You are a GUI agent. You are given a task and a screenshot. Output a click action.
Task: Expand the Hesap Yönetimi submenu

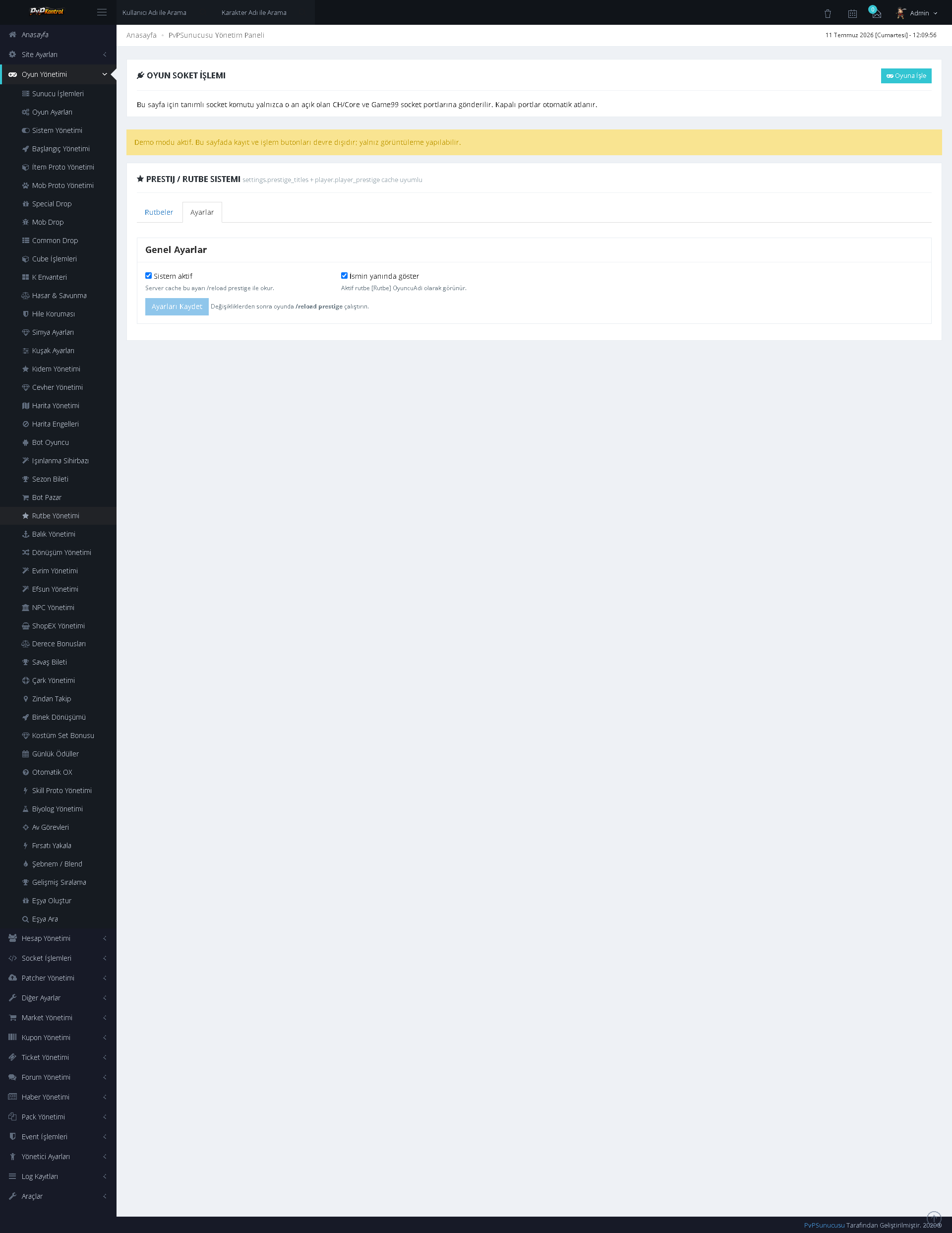click(58, 938)
